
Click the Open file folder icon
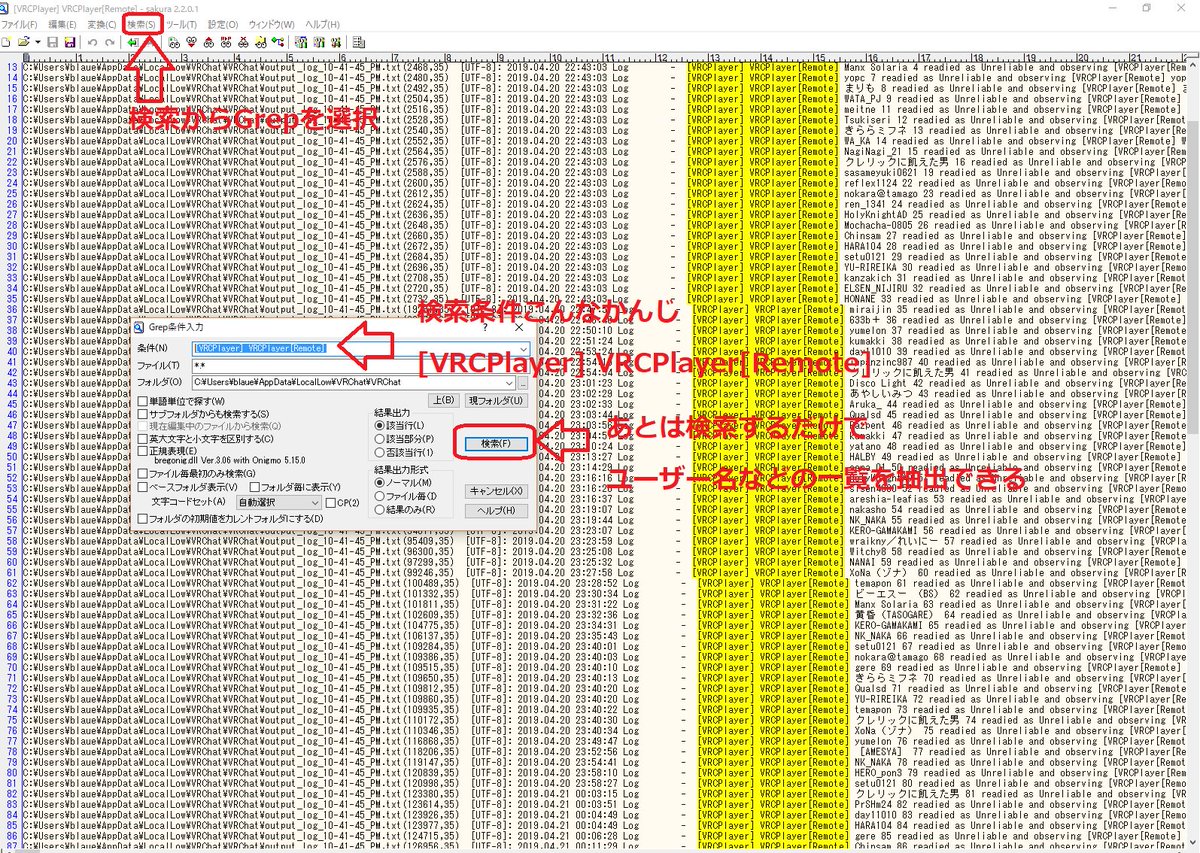23,42
